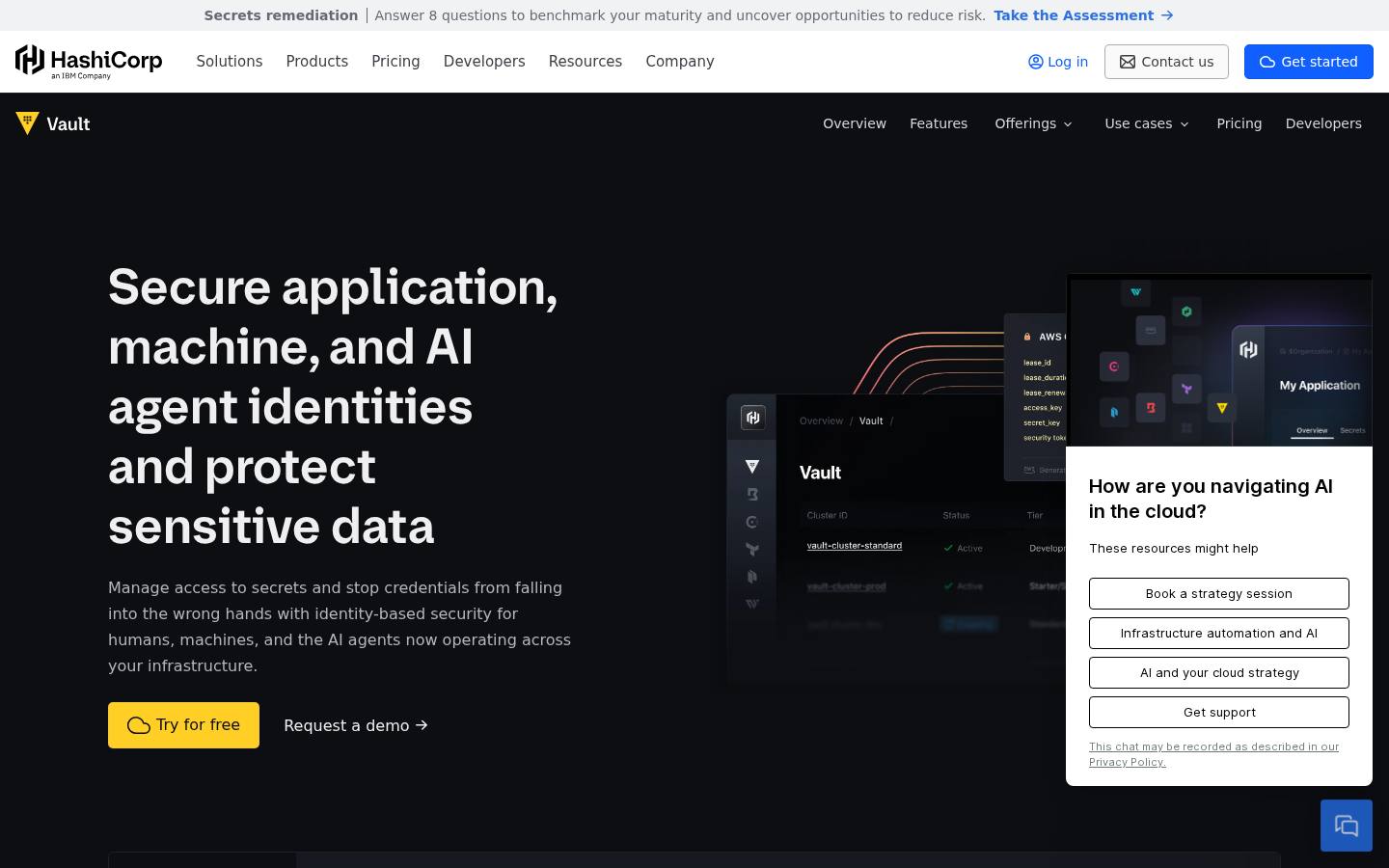The height and width of the screenshot is (868, 1389).
Task: Click the red Boundary tile in chat image
Action: click(1151, 408)
